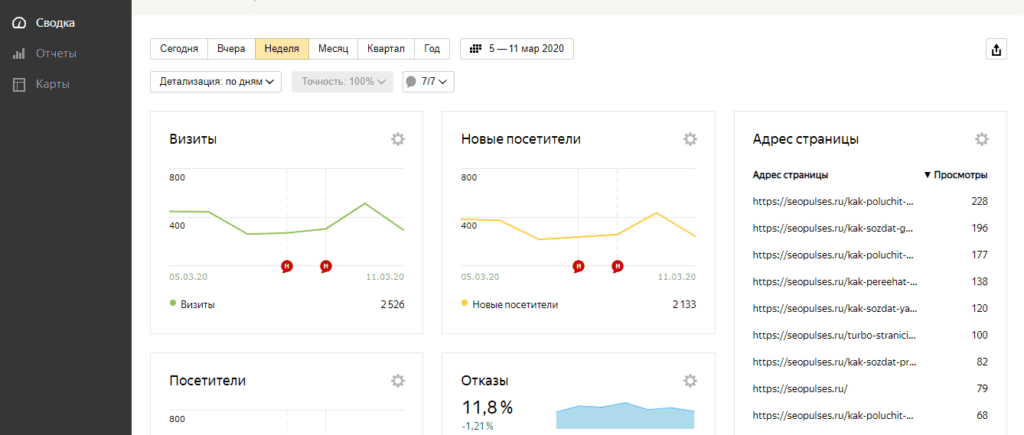Open settings gear of Посетители widget
This screenshot has height=435, width=1024.
pos(398,380)
